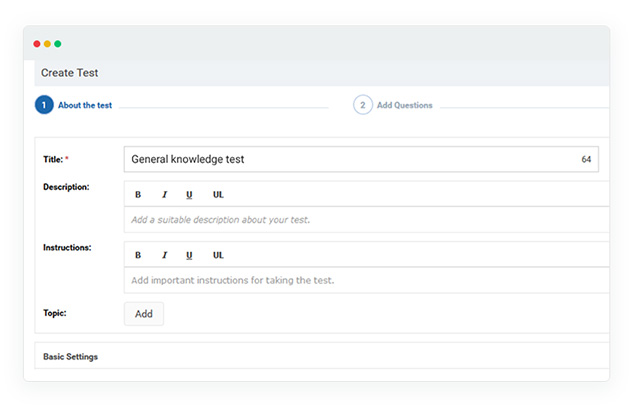Minimize the window with the yellow button
Viewport: 640px width, 410px height.
pos(47,44)
